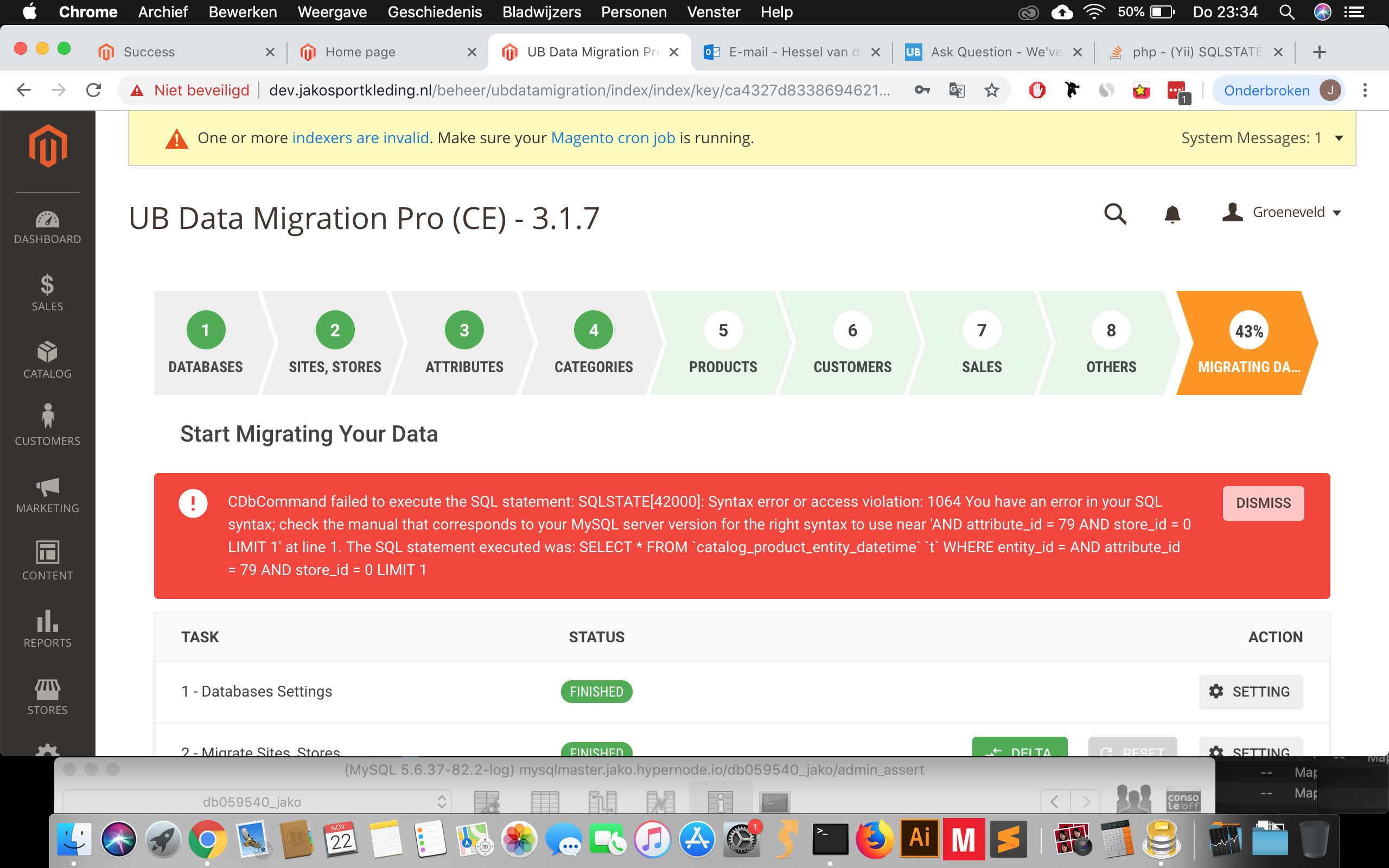Click FINISHED status of Databases Settings

coord(596,691)
